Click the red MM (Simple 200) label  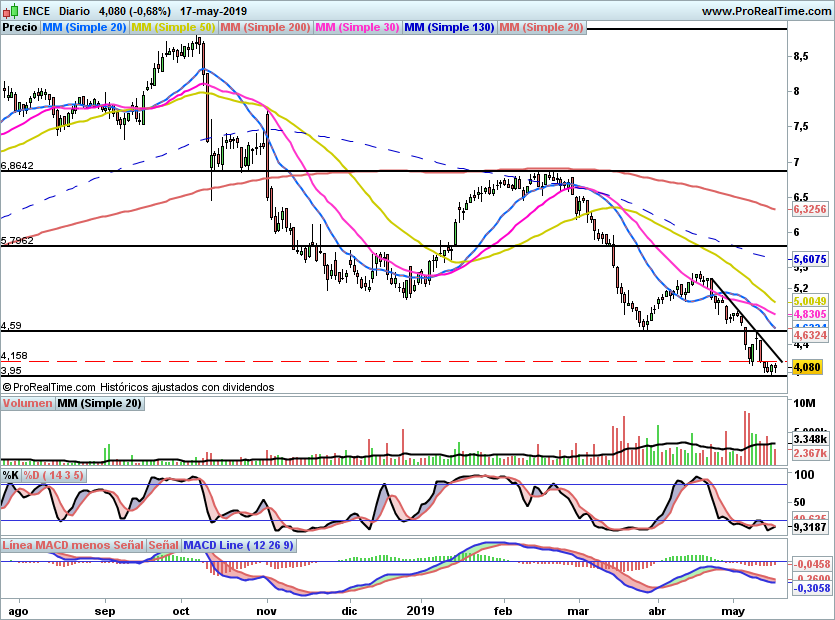pos(265,27)
